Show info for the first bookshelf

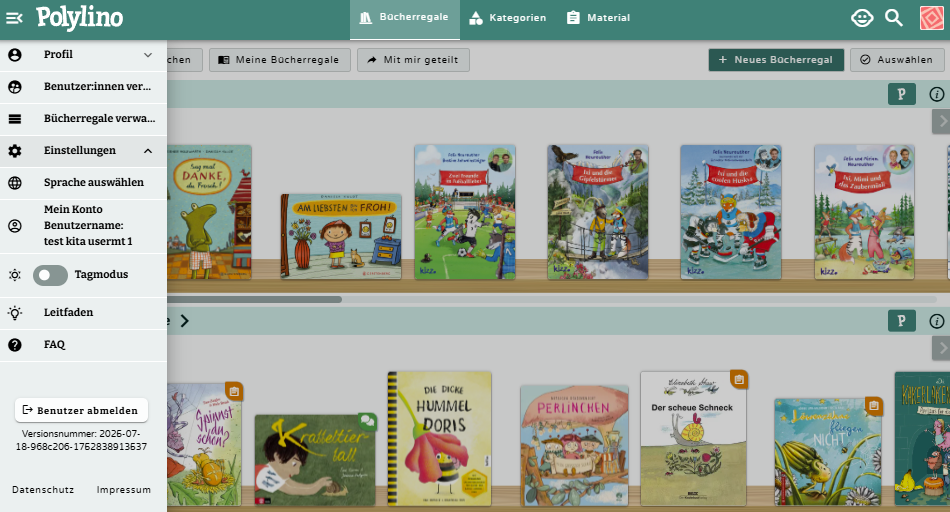point(937,94)
